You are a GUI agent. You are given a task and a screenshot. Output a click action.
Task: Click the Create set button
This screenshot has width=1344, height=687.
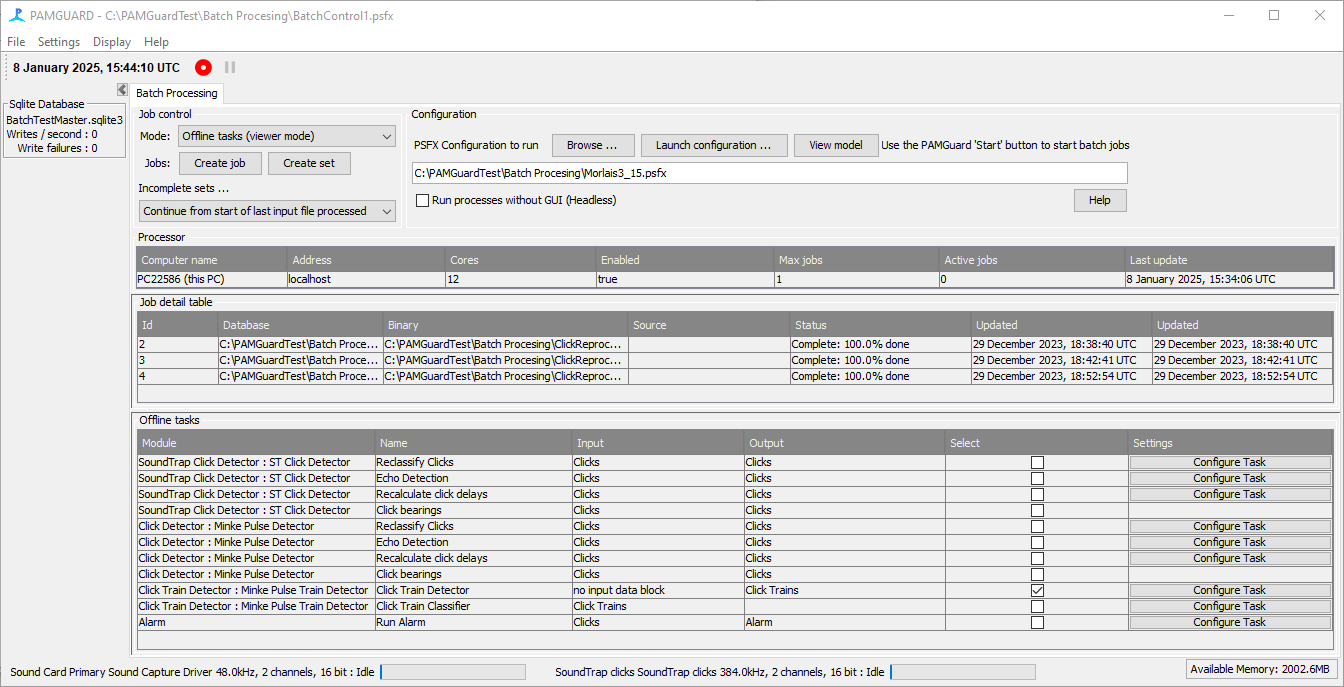click(x=309, y=163)
